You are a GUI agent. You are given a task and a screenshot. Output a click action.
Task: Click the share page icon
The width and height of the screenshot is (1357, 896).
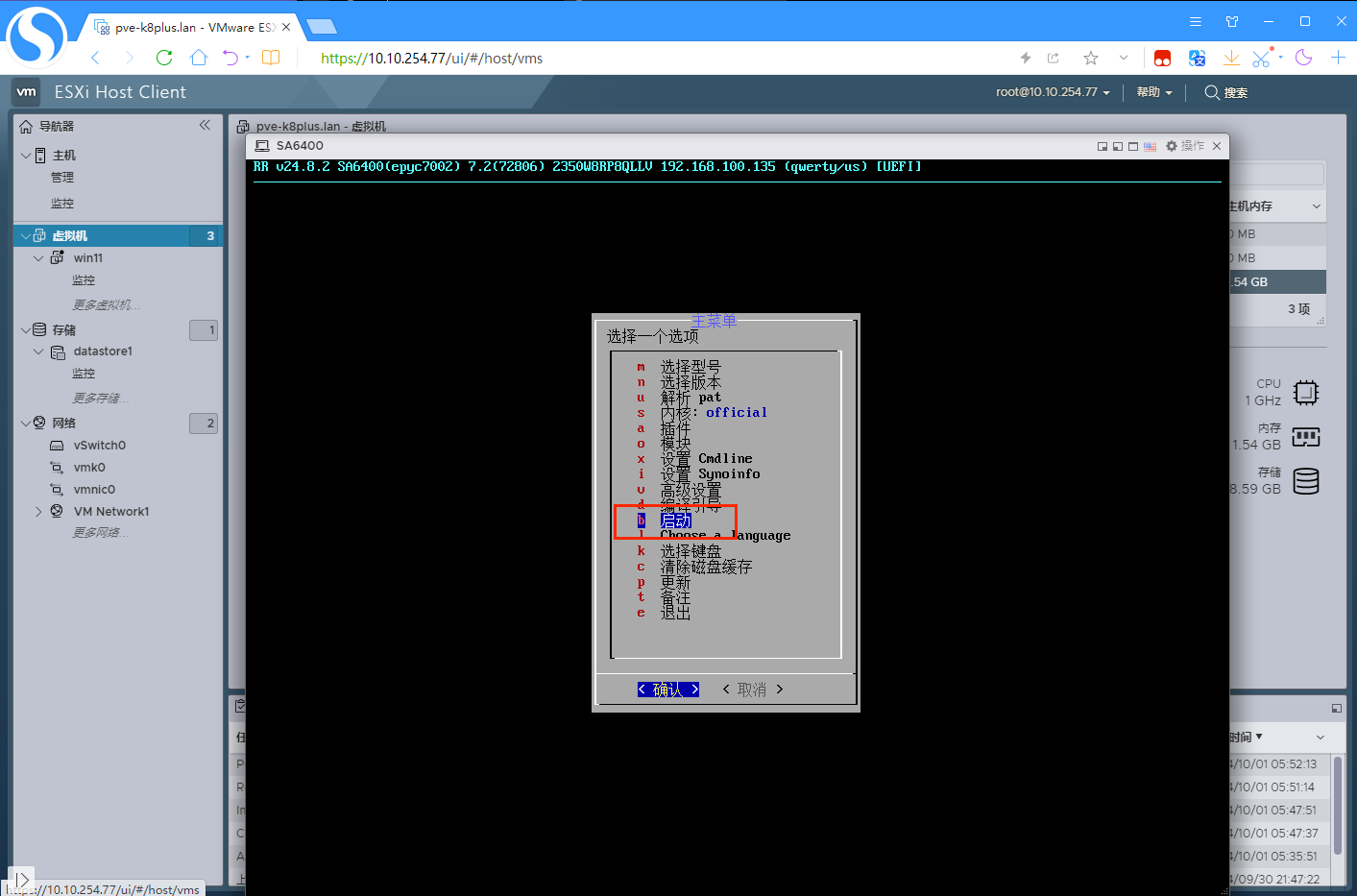pyautogui.click(x=1054, y=58)
